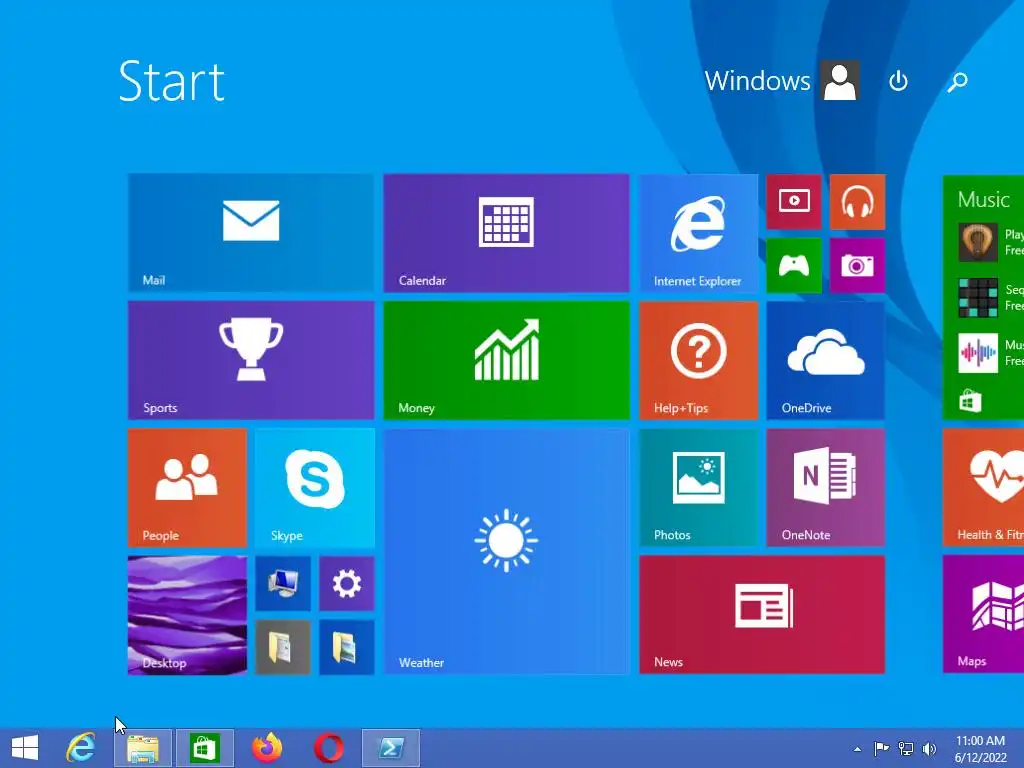Open the News tile

point(762,615)
